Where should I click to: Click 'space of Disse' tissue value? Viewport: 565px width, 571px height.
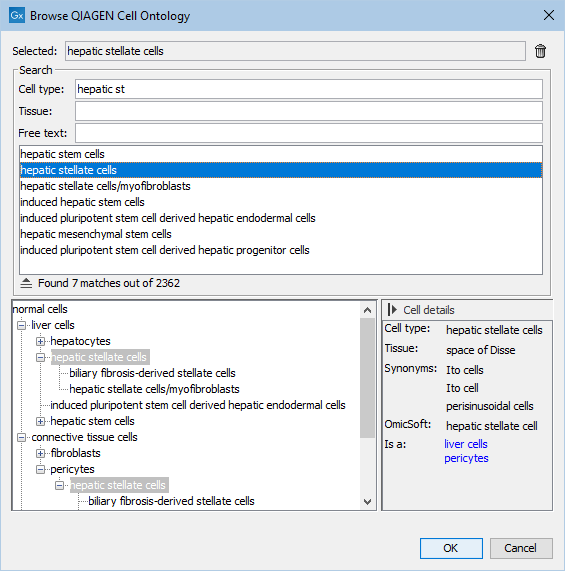point(481,350)
